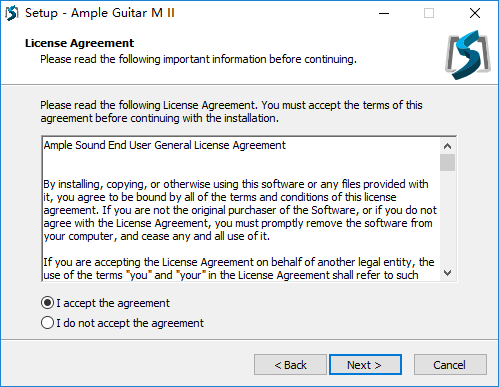This screenshot has height=387, width=499.
Task: Click the "Setup - Ample Guitar M II" title text
Action: [x=100, y=13]
